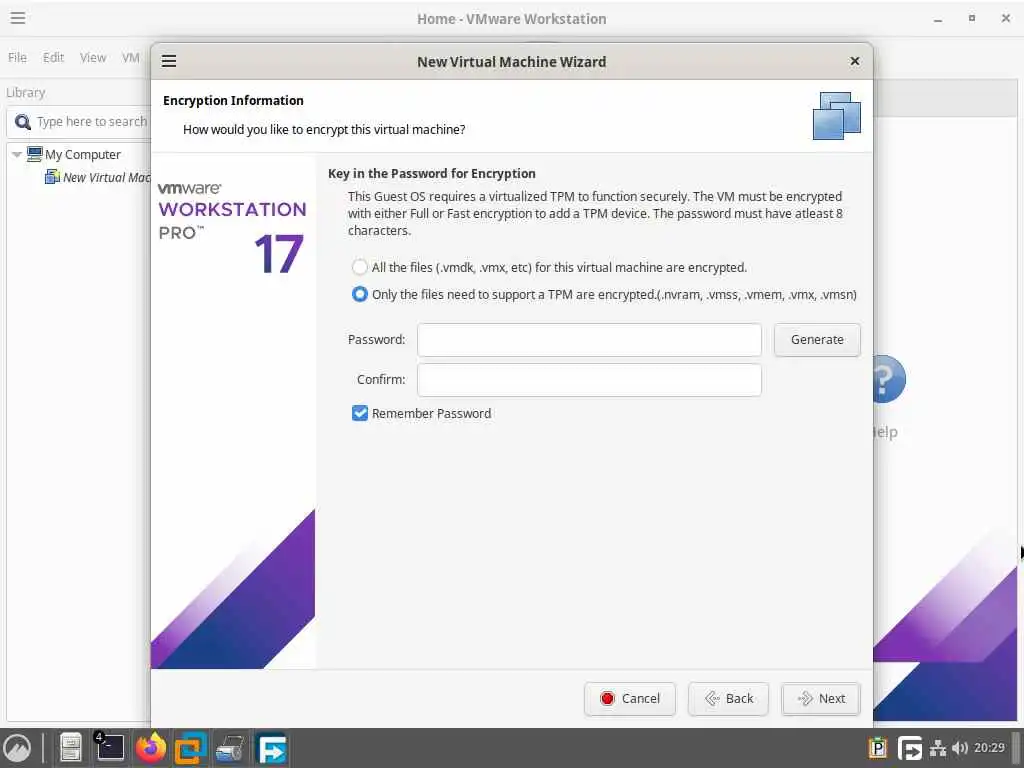Click the tray arrow application icon
Viewport: 1024px width, 768px height.
tap(910, 748)
